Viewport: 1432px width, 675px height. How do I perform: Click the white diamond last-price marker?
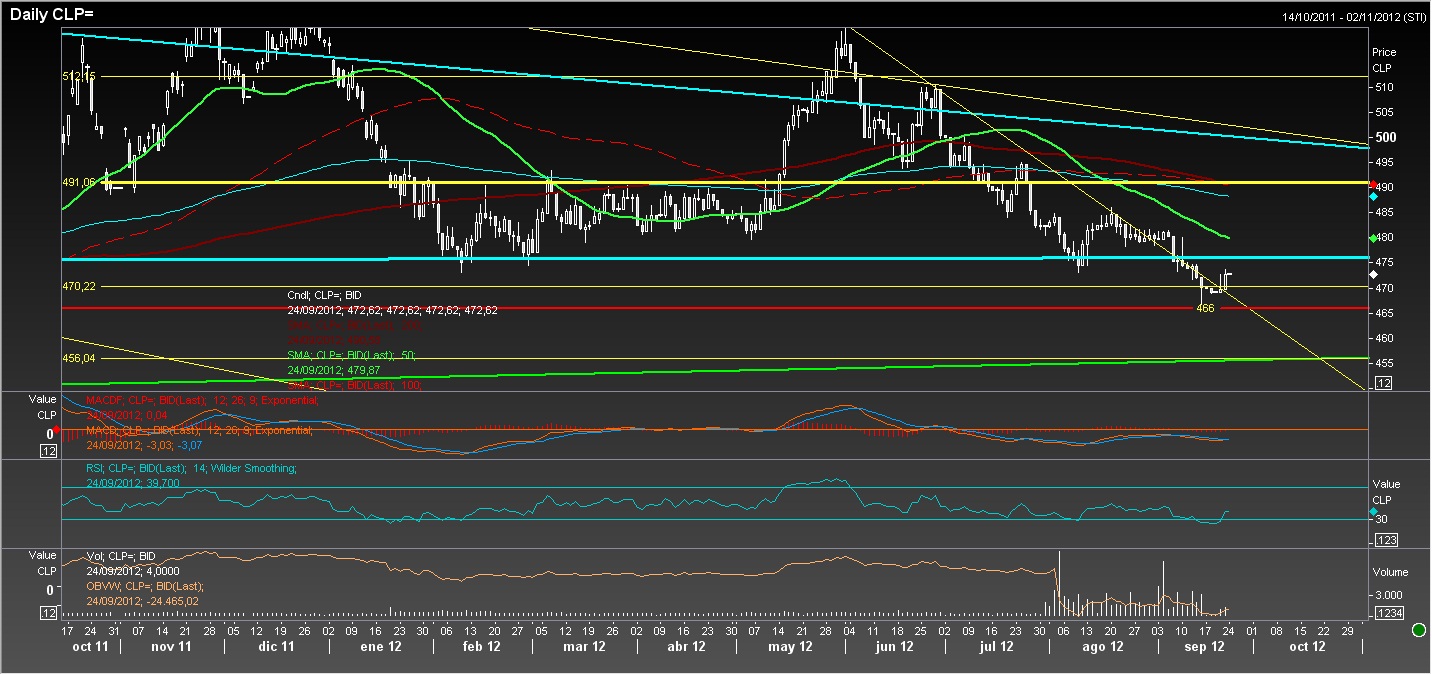pos(1373,274)
